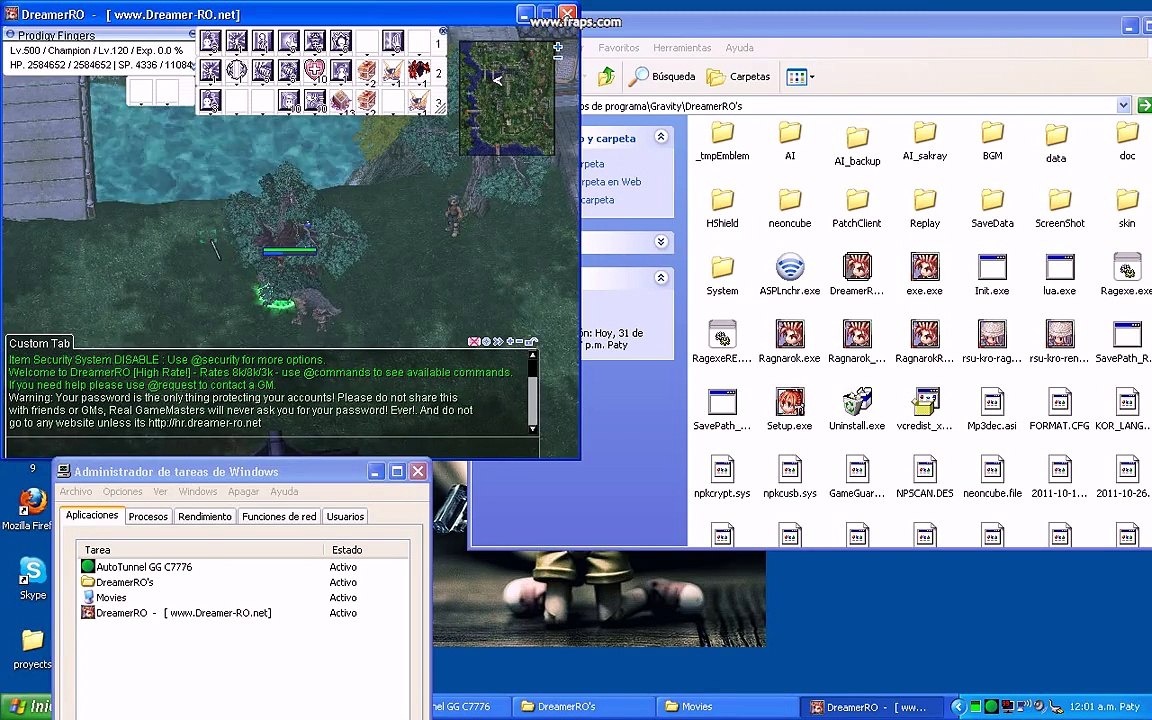Select the Mp3dec.asi file
The height and width of the screenshot is (720, 1152).
[993, 410]
